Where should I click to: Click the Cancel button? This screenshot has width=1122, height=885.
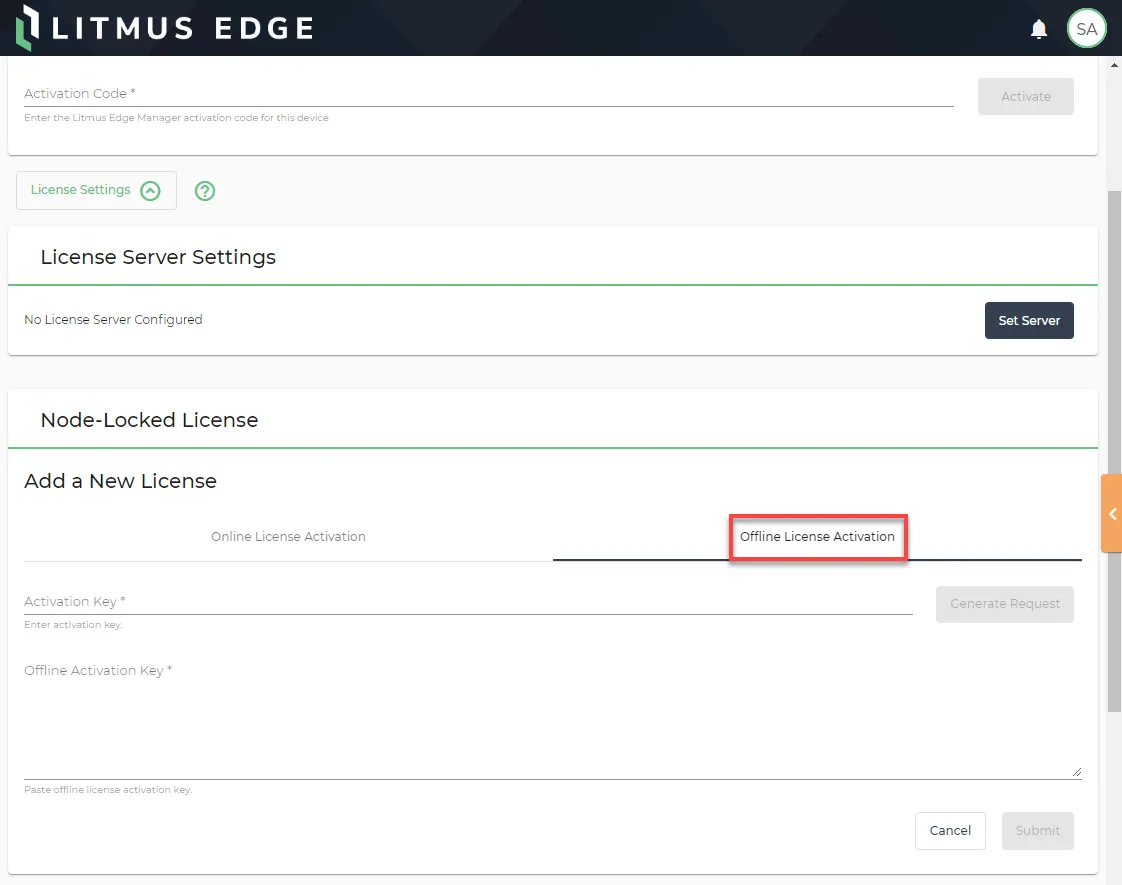click(x=950, y=831)
